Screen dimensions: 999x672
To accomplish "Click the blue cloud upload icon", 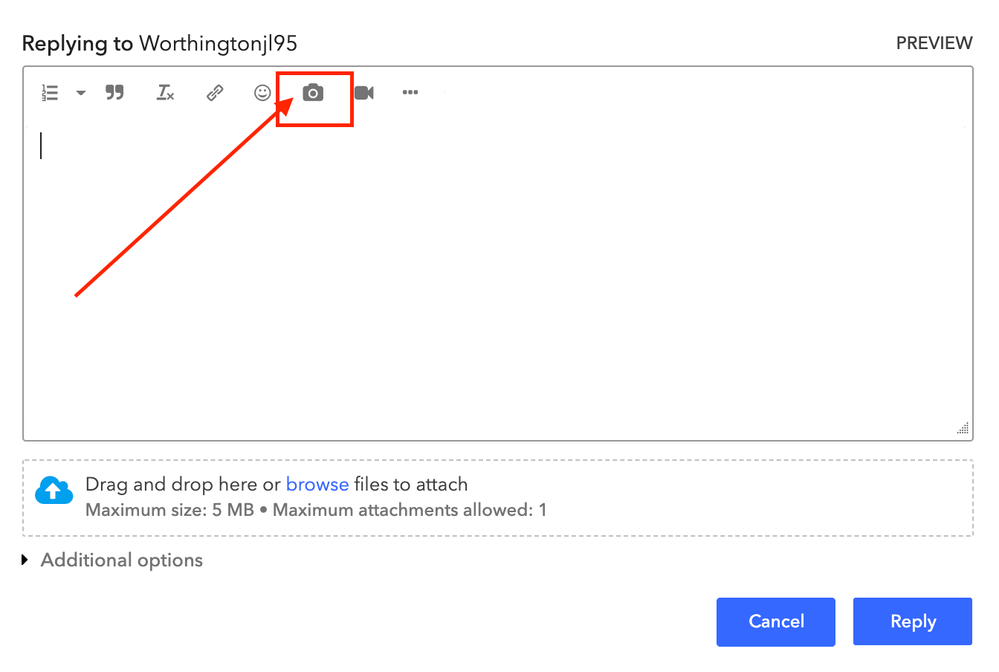I will tap(54, 491).
